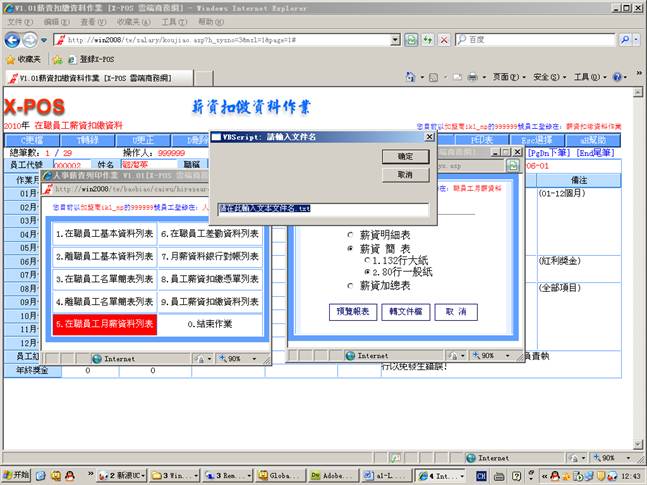Select the 薪資加總表 radio option
The height and width of the screenshot is (485, 647).
tap(349, 286)
